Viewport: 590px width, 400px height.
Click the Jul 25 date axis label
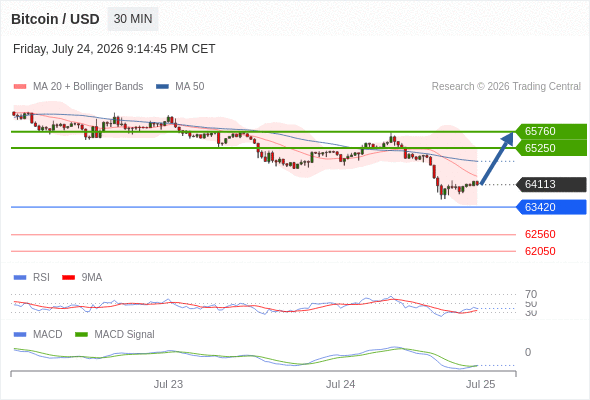coord(481,384)
